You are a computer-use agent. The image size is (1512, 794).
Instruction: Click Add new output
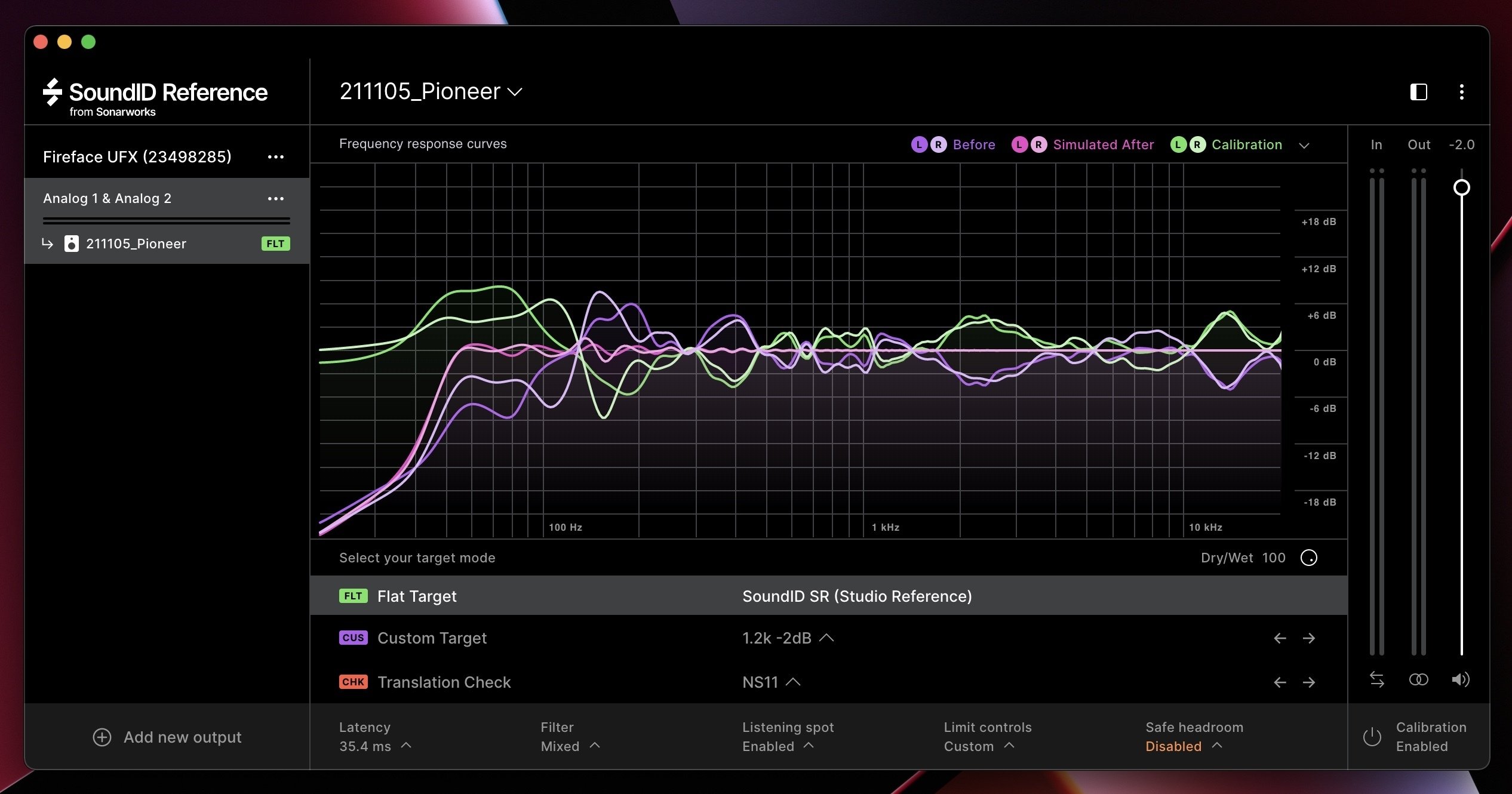167,737
